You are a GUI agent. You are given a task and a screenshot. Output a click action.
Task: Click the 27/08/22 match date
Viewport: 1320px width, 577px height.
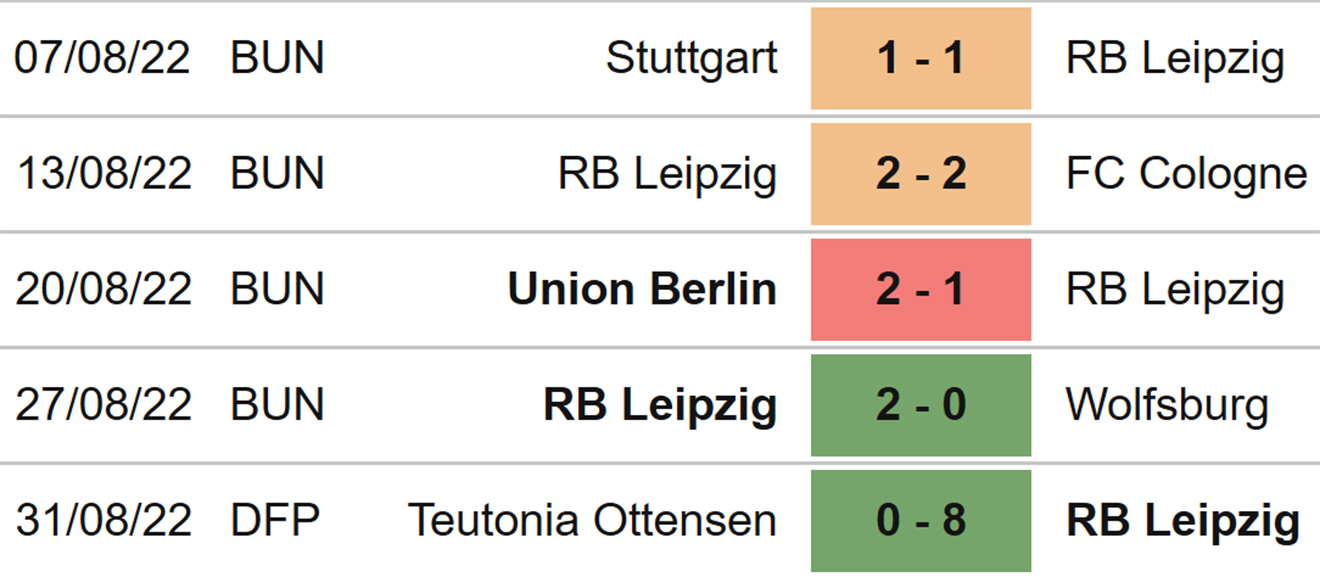tap(103, 405)
